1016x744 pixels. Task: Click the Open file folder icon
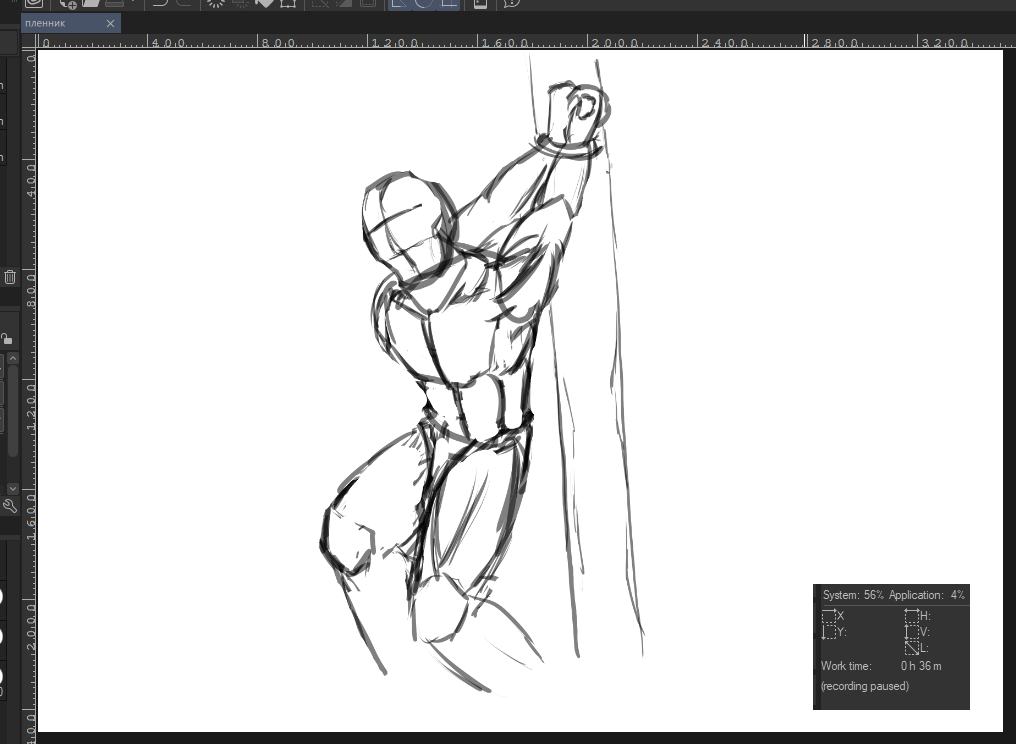click(91, 3)
